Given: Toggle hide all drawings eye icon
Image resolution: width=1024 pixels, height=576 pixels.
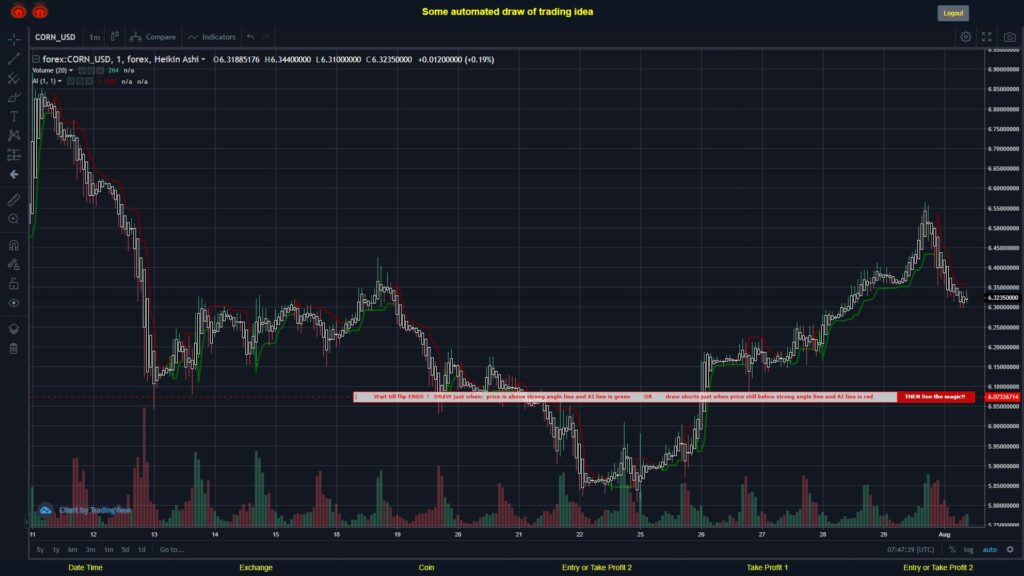Looking at the screenshot, I should [x=14, y=303].
